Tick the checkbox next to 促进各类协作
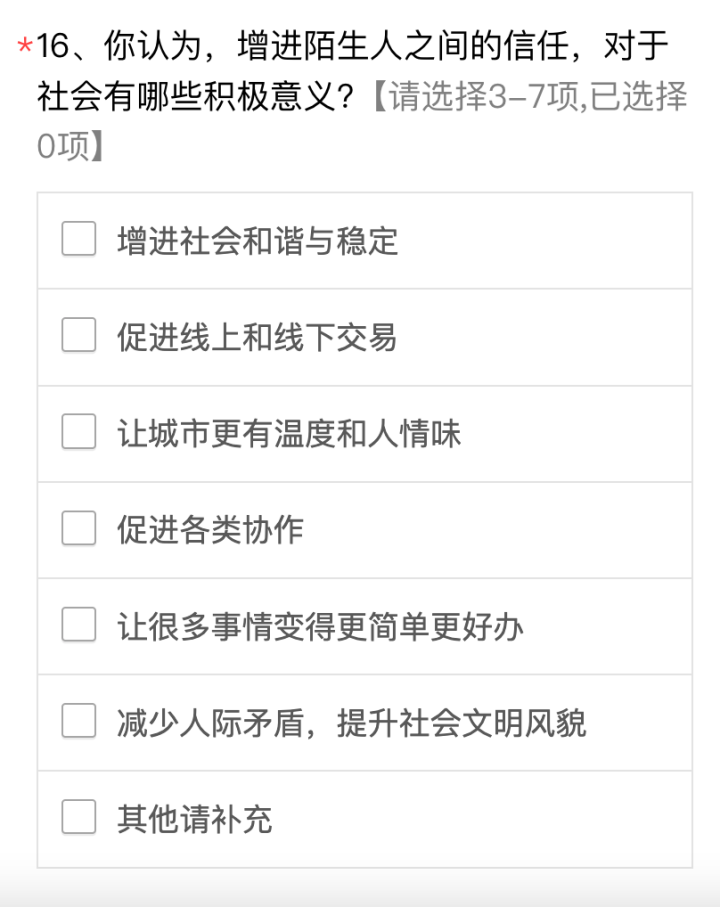Image resolution: width=720 pixels, height=907 pixels. (x=79, y=529)
